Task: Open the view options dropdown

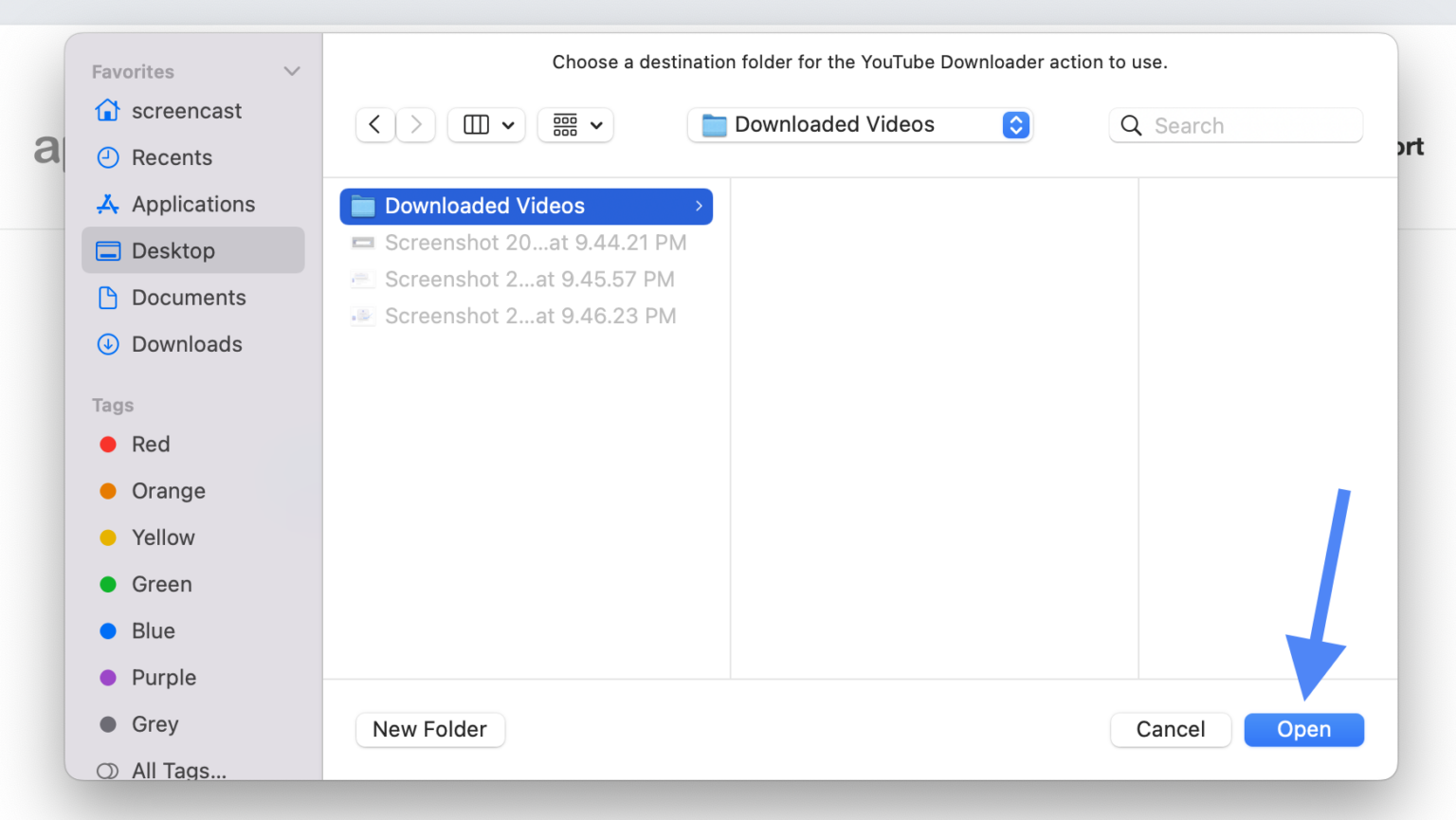Action: [x=485, y=124]
